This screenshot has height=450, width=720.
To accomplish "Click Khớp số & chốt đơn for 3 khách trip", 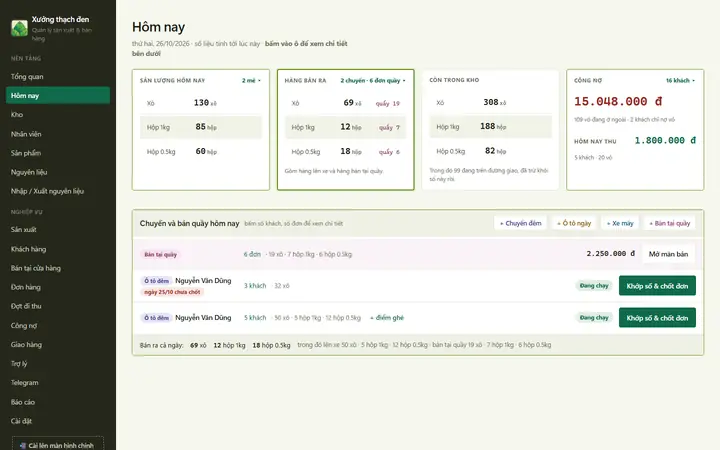I will pyautogui.click(x=657, y=286).
